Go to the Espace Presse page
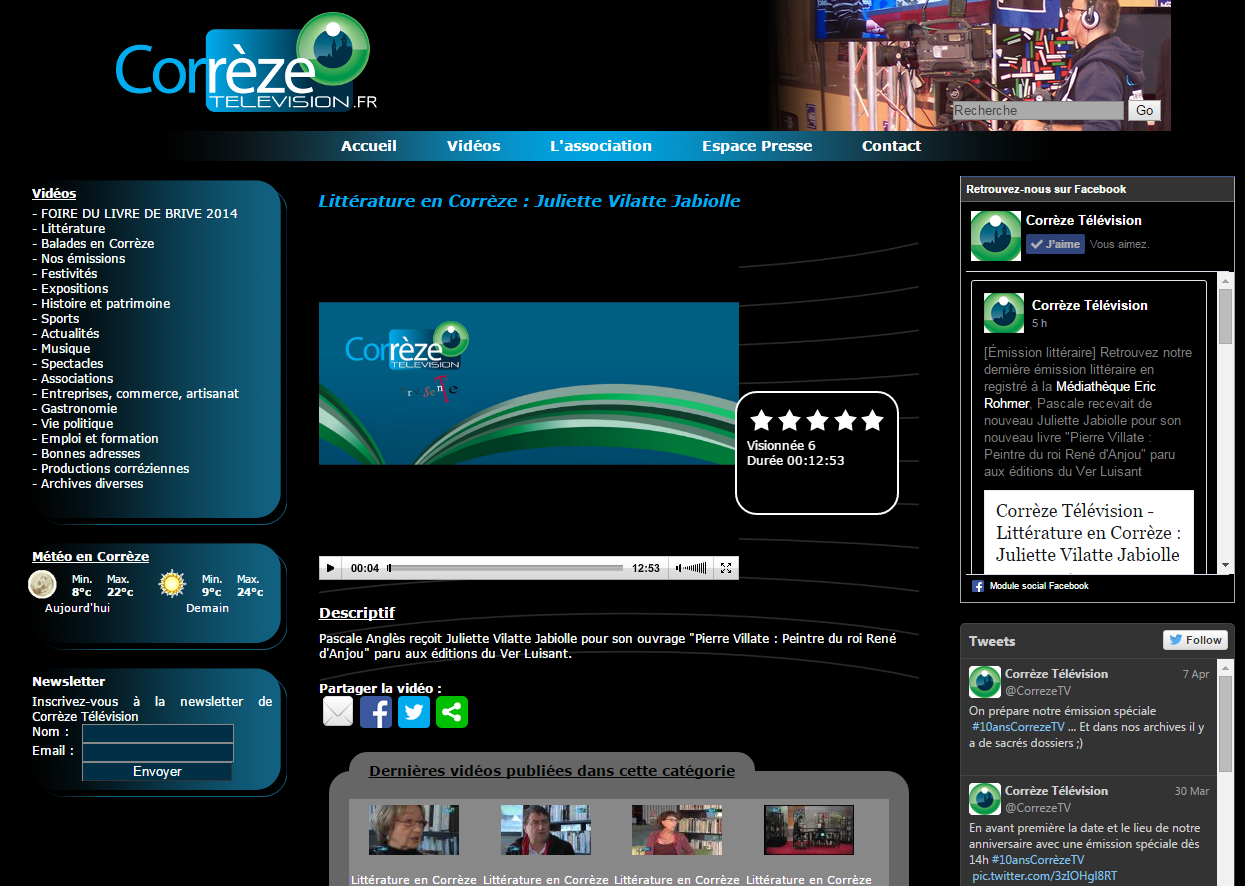 click(757, 146)
